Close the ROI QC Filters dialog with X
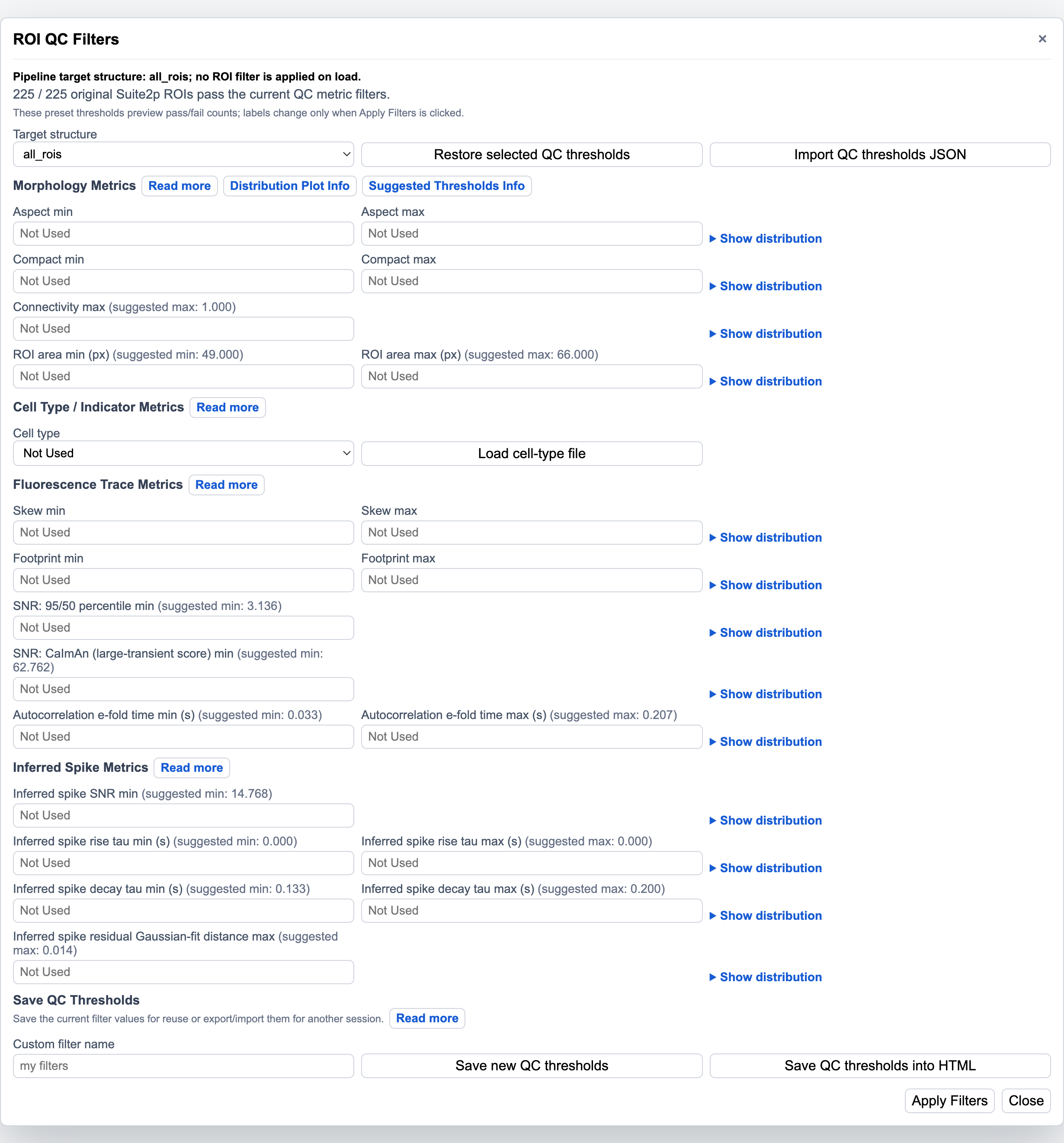 (x=1042, y=39)
